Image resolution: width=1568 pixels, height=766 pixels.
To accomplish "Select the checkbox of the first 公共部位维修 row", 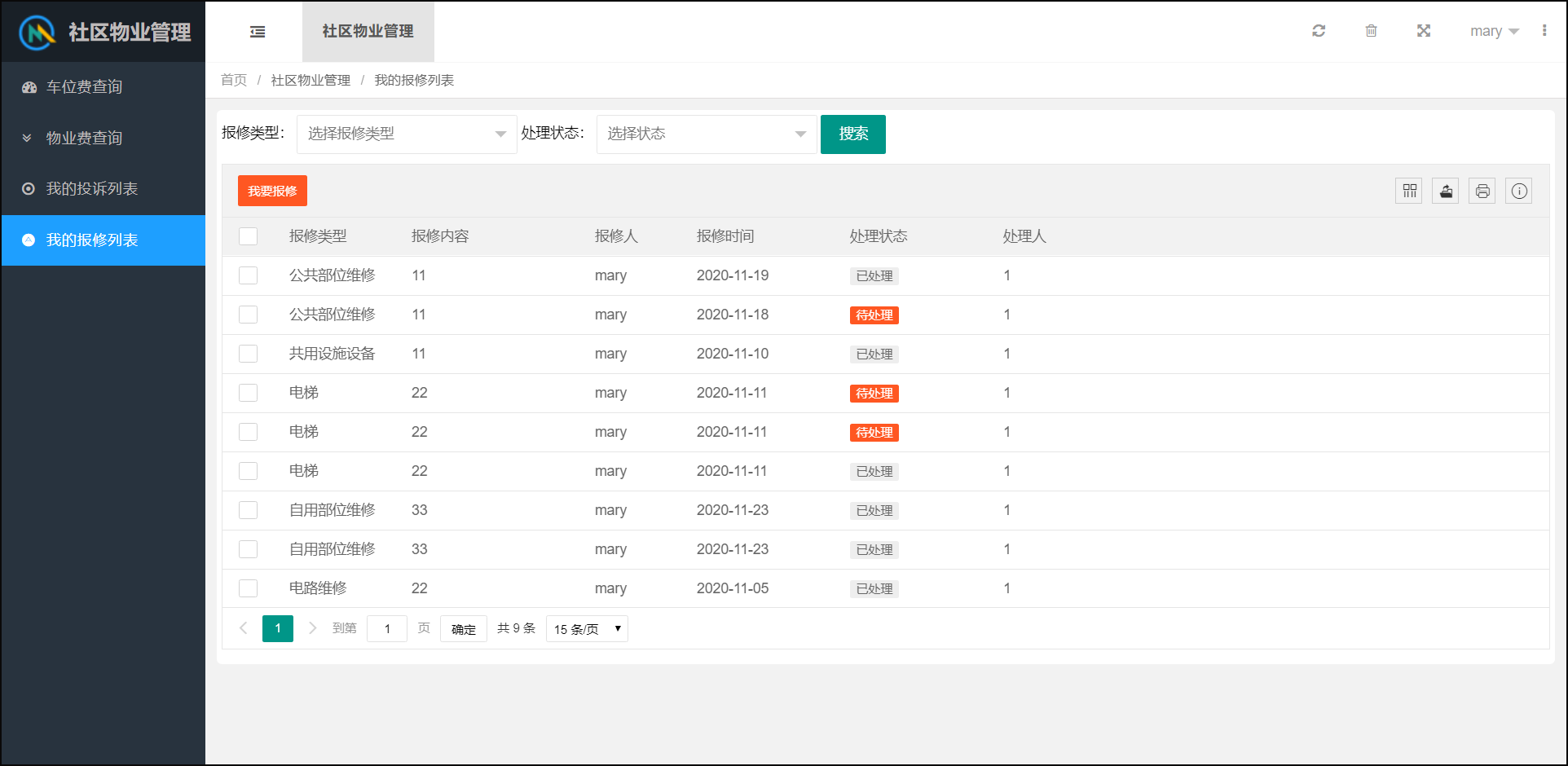I will [248, 275].
